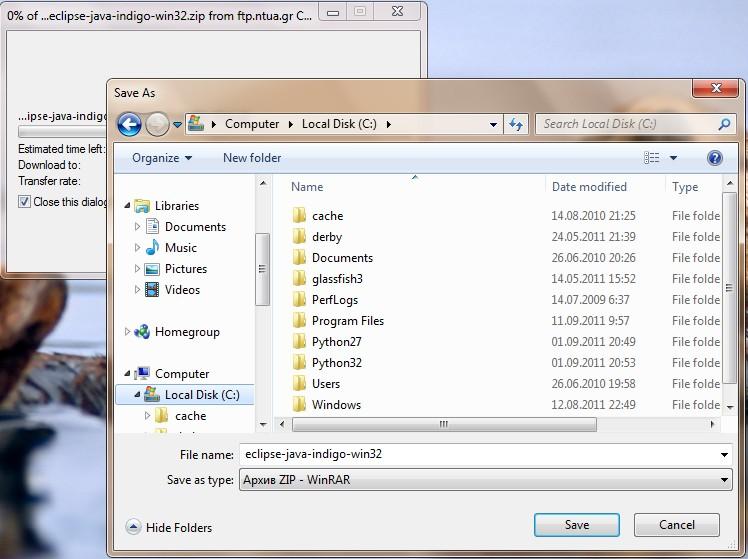Click the Libraries icon in the navigation tree
This screenshot has width=748, height=559.
click(142, 206)
